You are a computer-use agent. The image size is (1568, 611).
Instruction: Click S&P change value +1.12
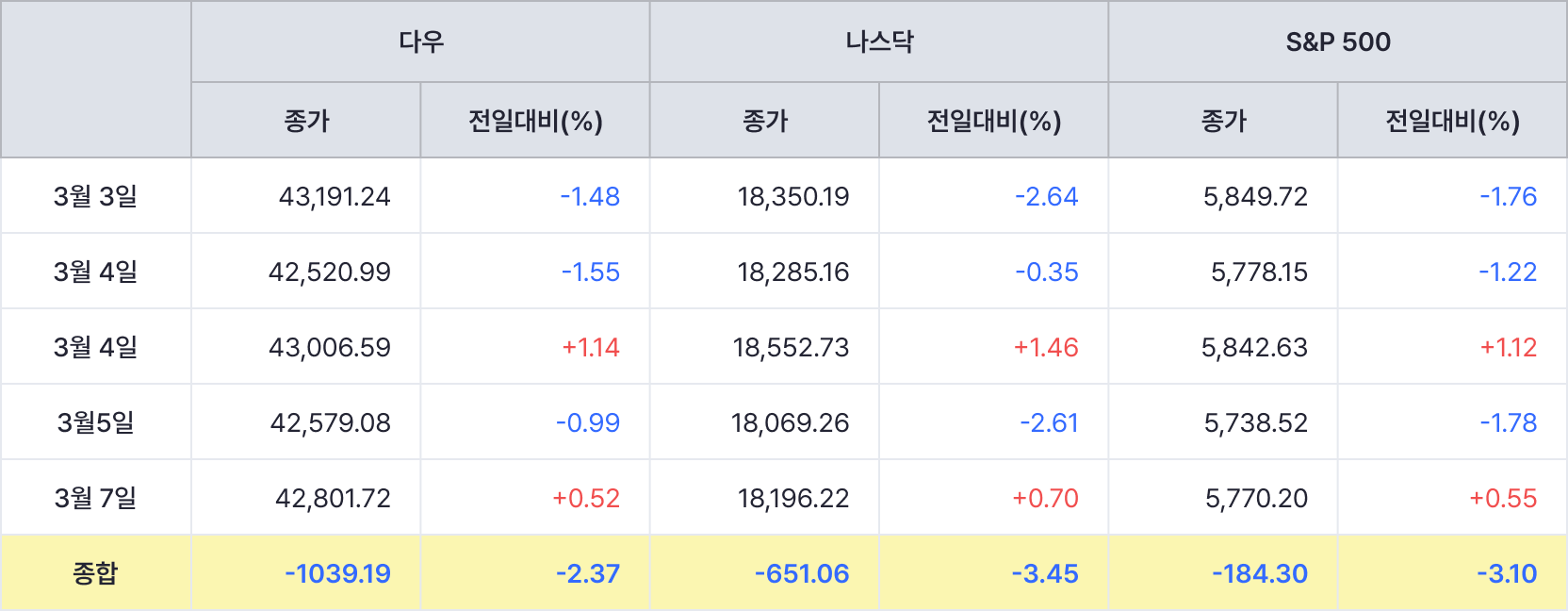point(1508,347)
